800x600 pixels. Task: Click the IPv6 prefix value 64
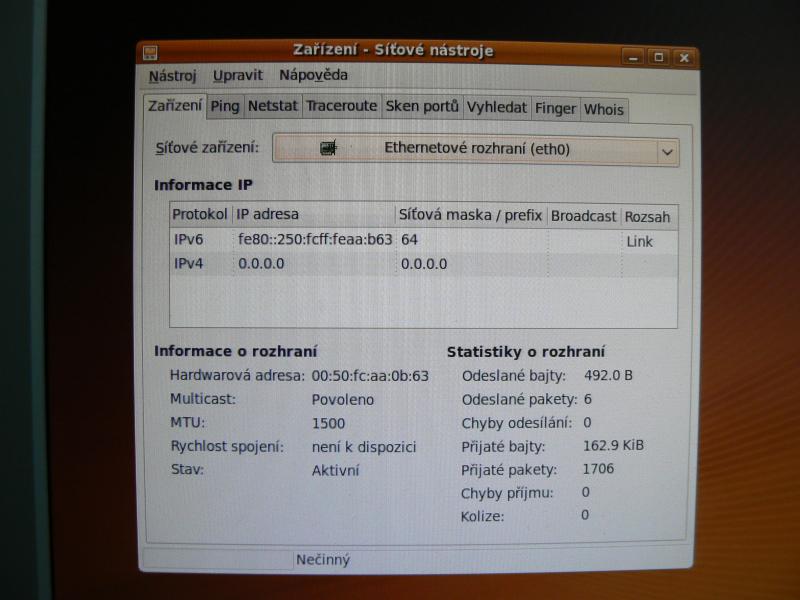(409, 239)
